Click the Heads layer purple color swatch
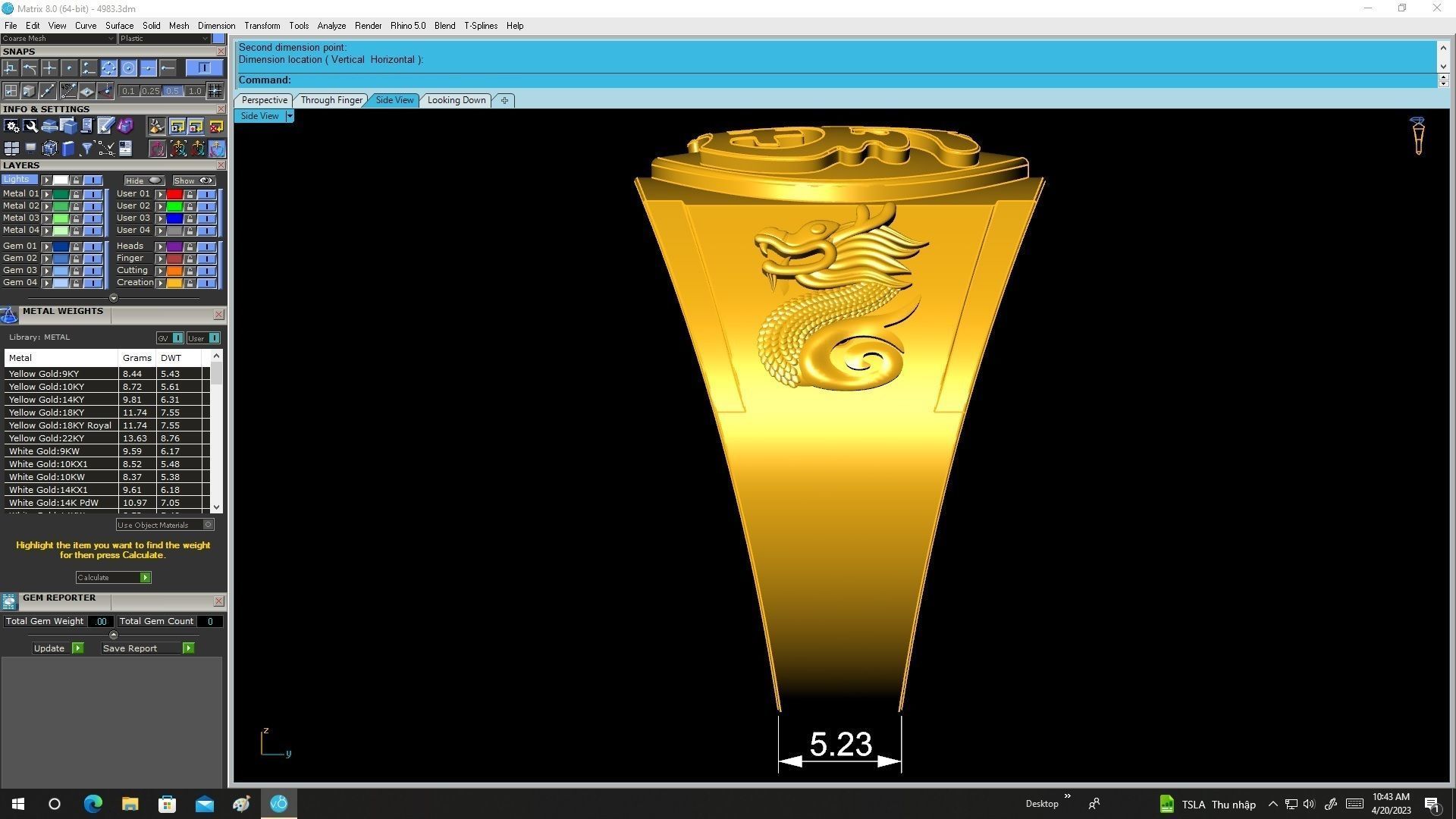Viewport: 1456px width, 819px height. 174,246
